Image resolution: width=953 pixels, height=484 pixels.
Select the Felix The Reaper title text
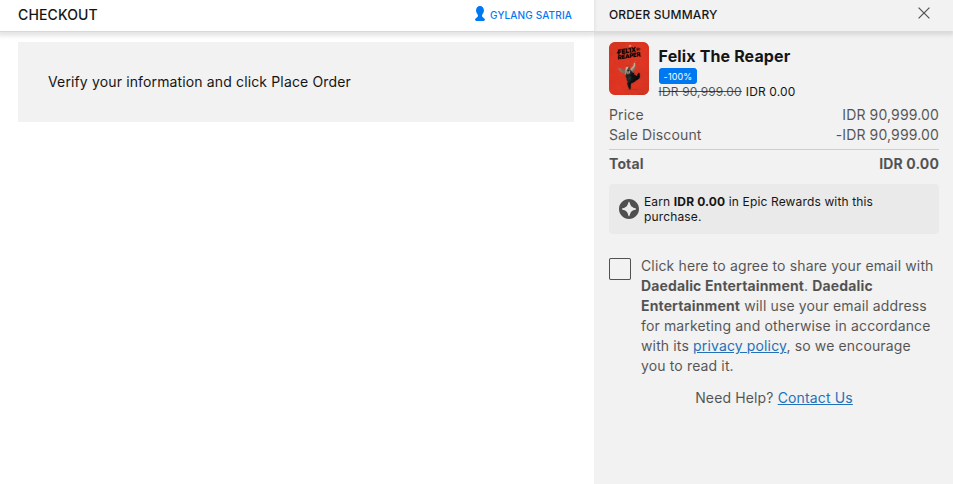[724, 56]
